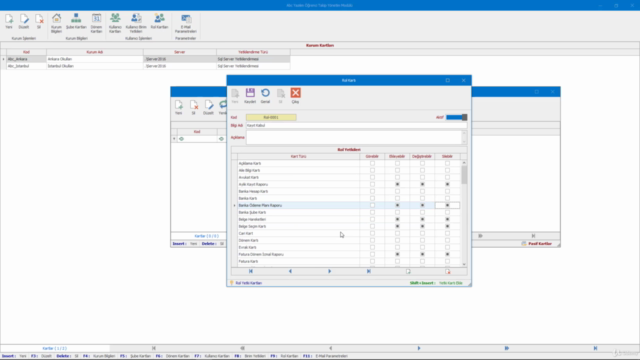Click the empty Açıklama text area

click(x=354, y=138)
